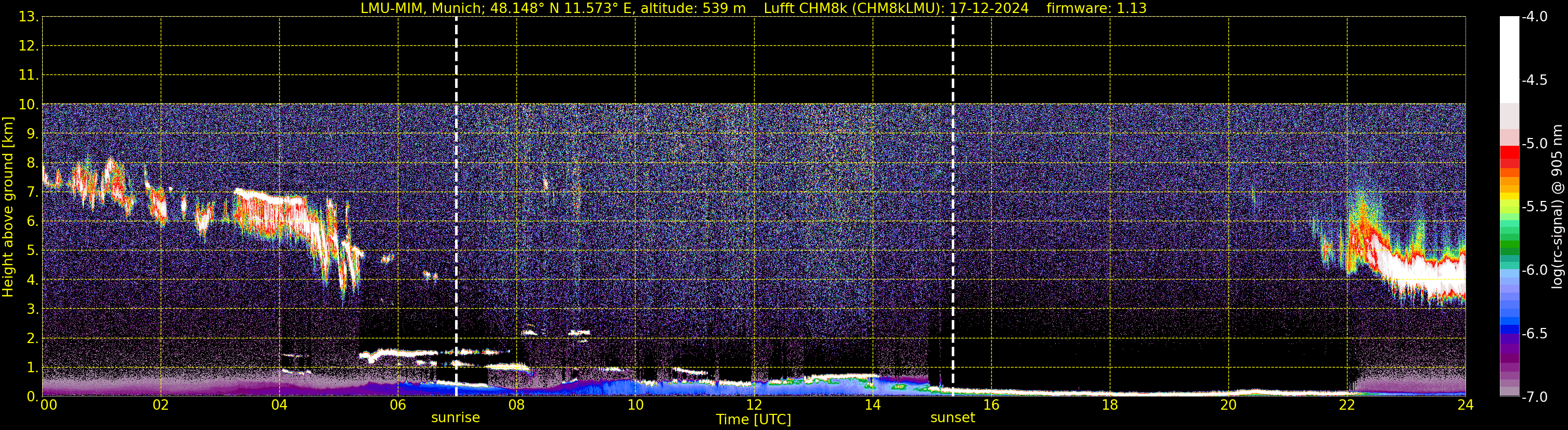1568x430 pixels.
Task: Click the y-axis tick label '9.'
Action: (32, 134)
